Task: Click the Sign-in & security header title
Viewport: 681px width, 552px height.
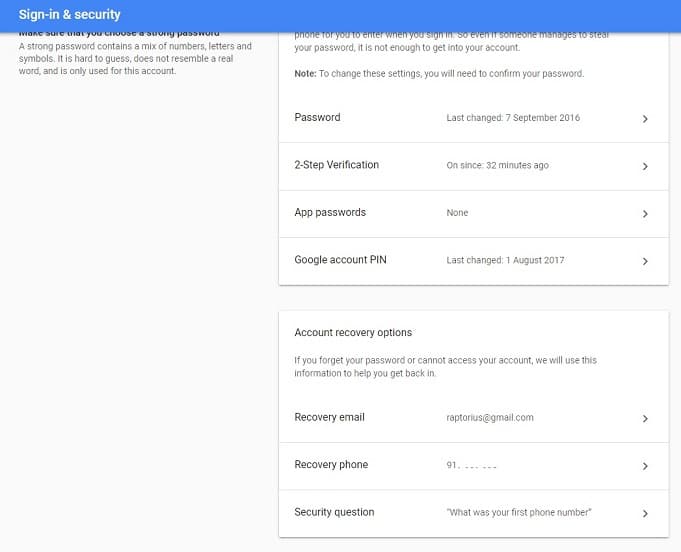Action: pos(69,14)
